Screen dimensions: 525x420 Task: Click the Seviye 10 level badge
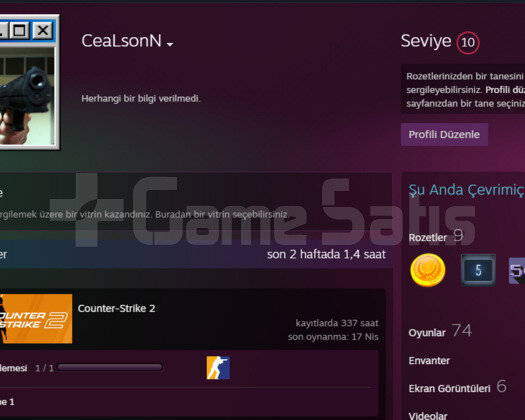[468, 43]
